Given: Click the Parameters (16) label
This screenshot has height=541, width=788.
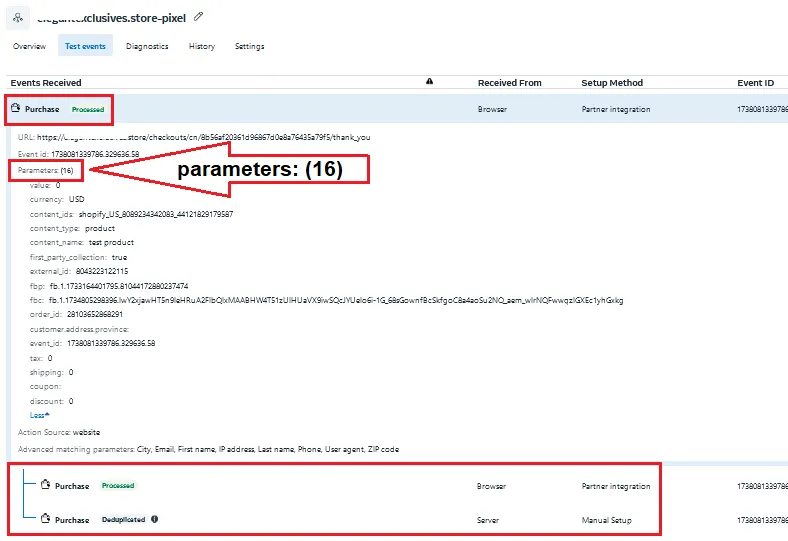Looking at the screenshot, I should click(46, 171).
